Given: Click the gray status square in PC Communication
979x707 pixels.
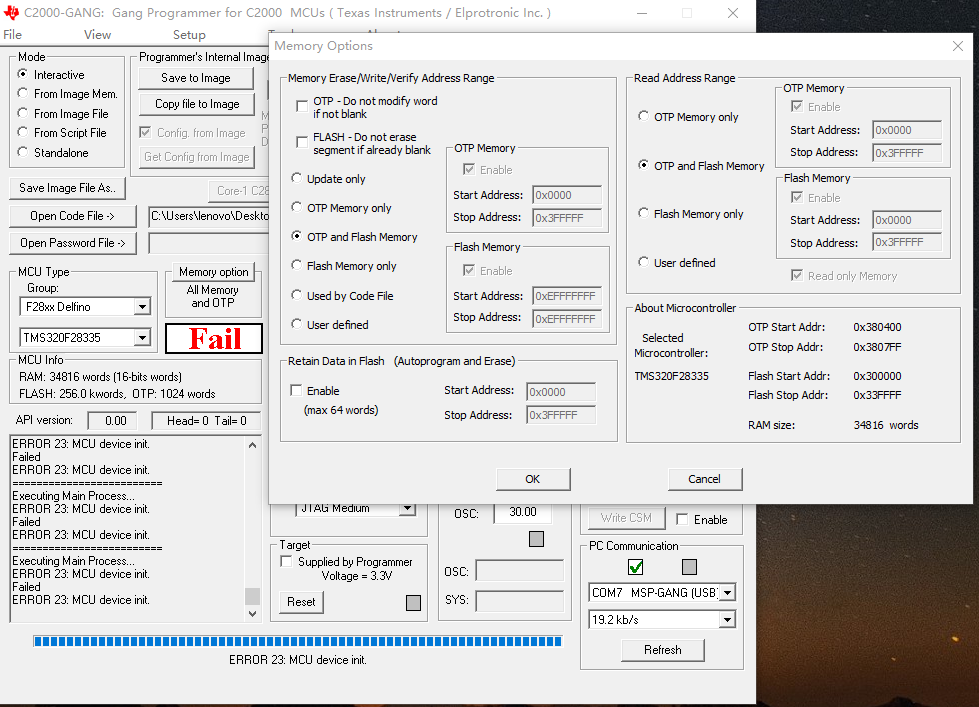Looking at the screenshot, I should coord(689,567).
